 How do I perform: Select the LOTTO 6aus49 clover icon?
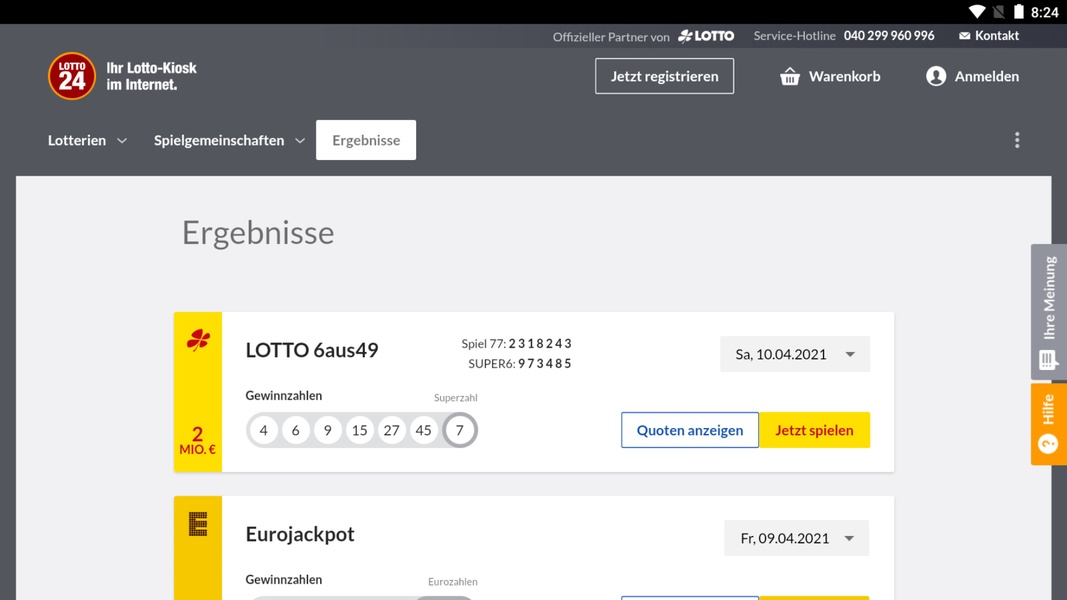[198, 339]
